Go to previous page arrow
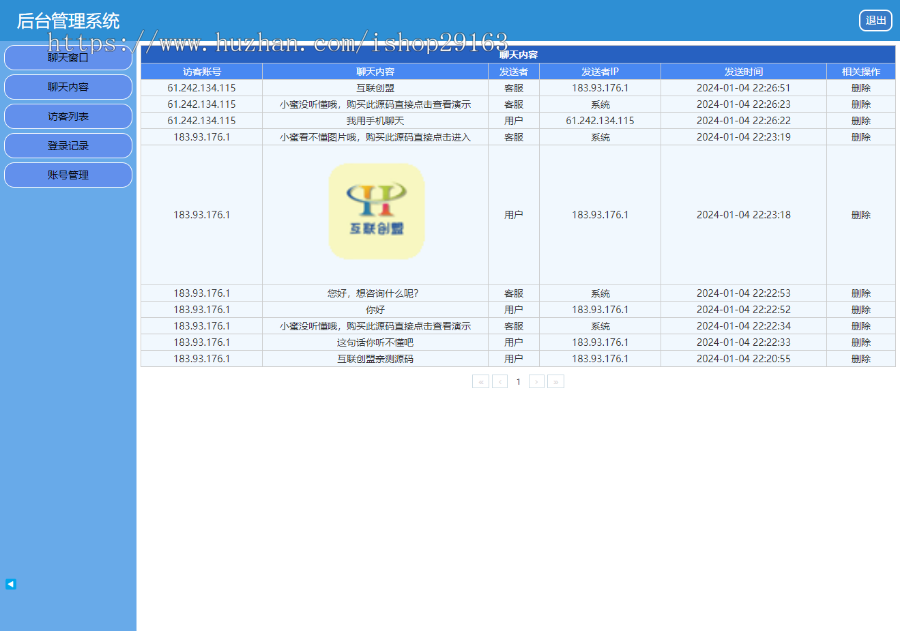900x631 pixels. [x=500, y=381]
